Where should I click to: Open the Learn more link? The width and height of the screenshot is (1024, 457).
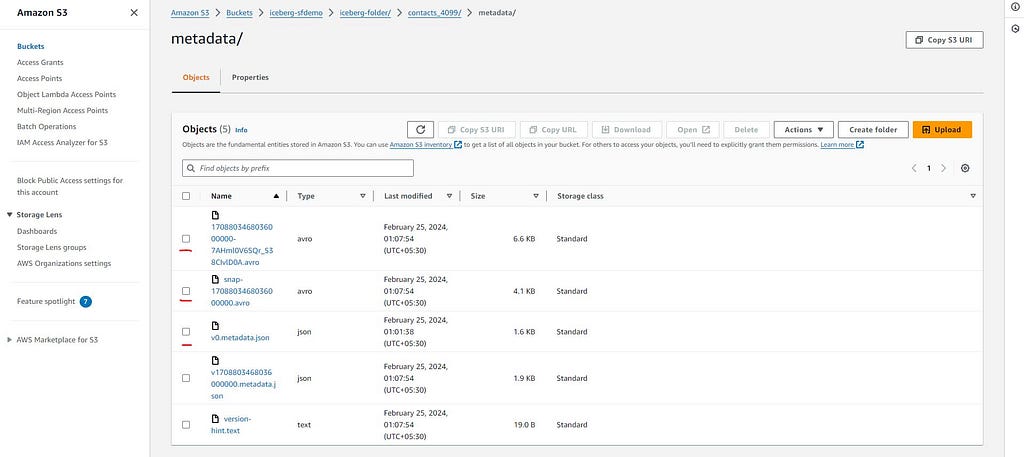(x=842, y=145)
